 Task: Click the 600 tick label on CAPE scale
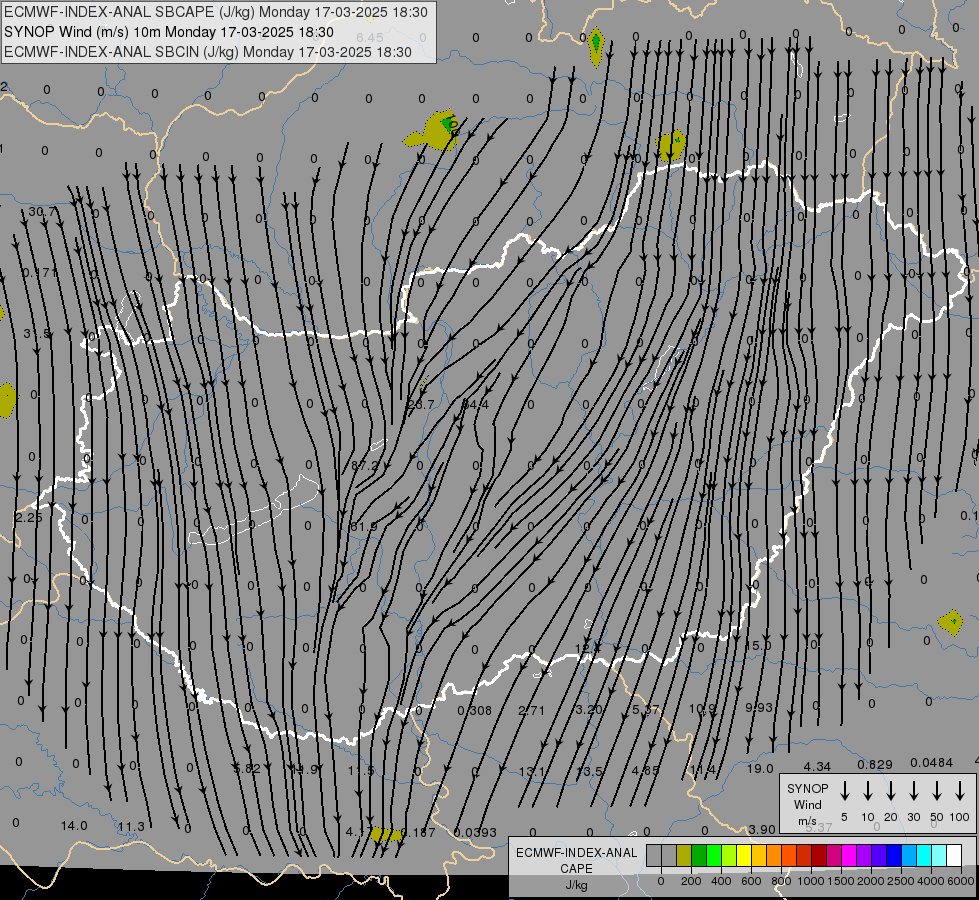point(751,881)
